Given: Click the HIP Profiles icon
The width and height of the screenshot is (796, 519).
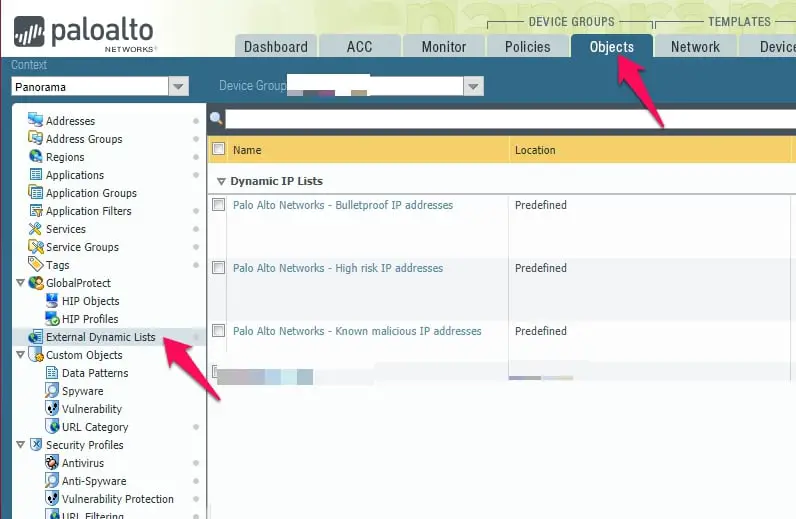Looking at the screenshot, I should 52,319.
